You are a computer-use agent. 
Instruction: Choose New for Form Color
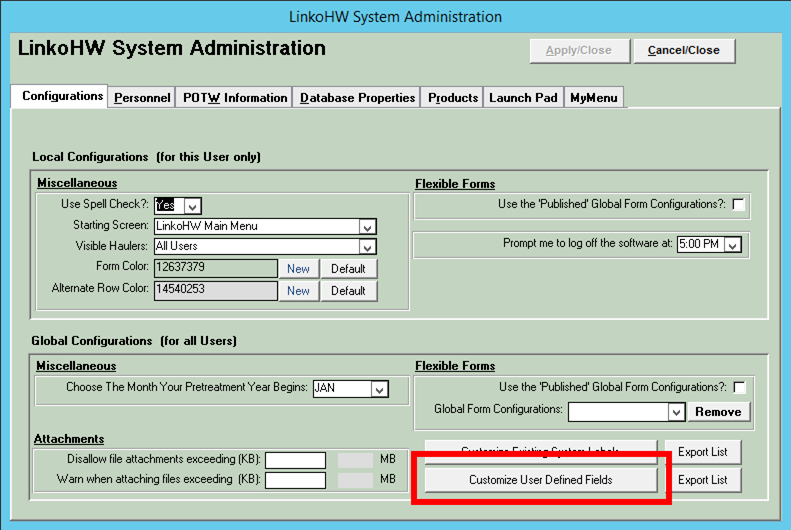pos(299,269)
